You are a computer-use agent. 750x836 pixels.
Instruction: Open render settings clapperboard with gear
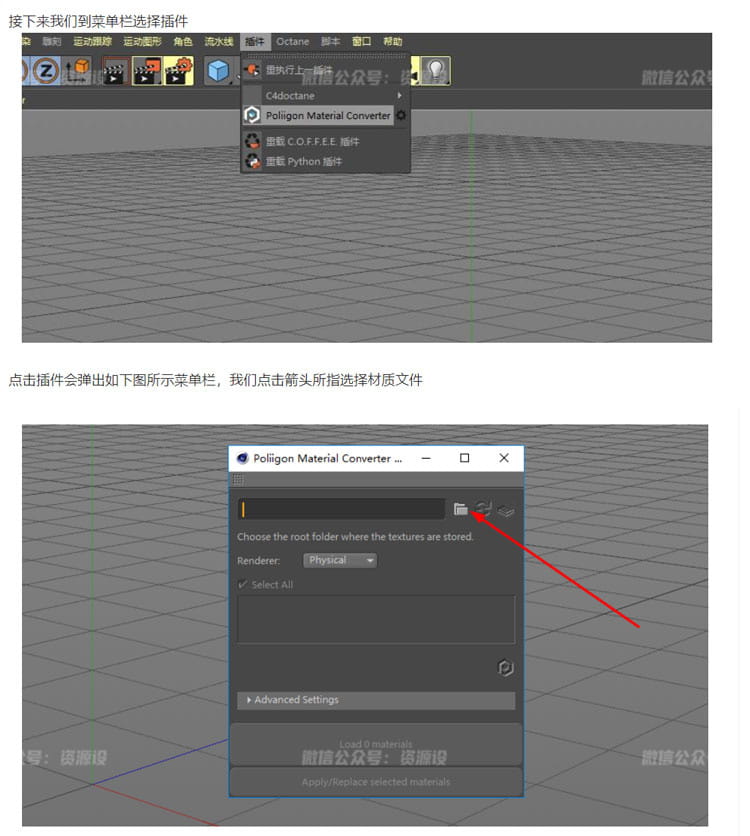tap(179, 70)
